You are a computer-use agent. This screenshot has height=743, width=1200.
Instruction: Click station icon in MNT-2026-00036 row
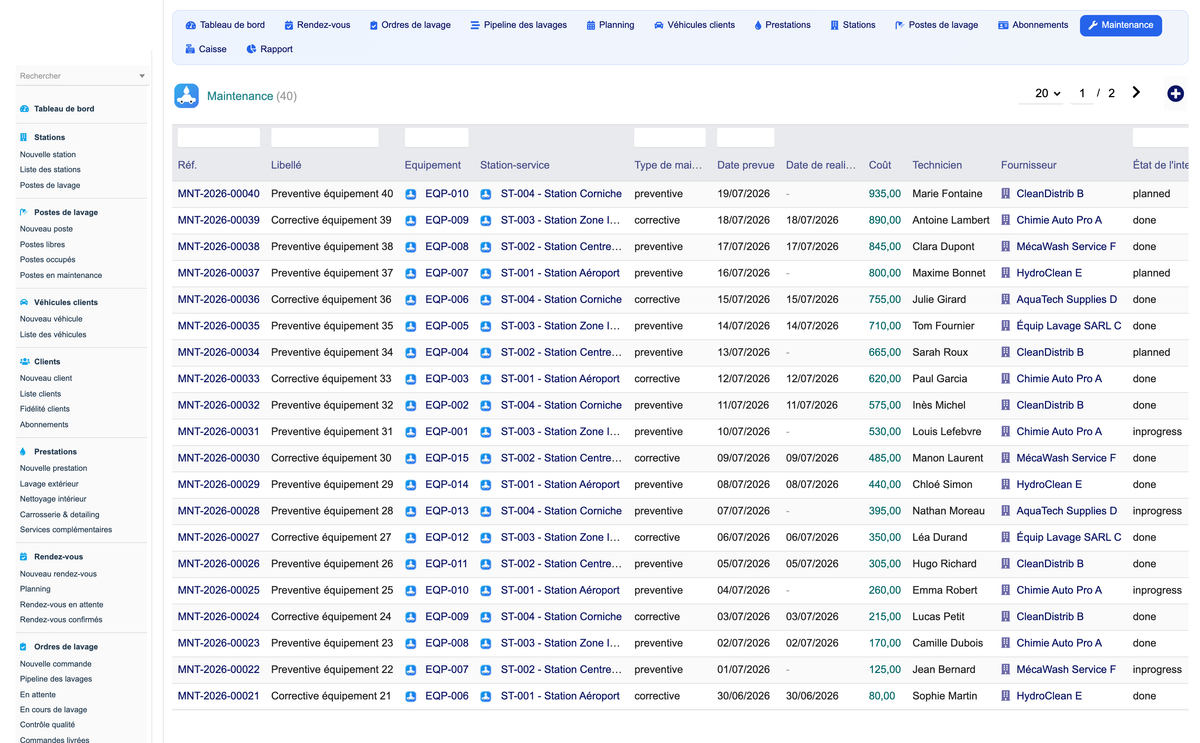coord(486,300)
